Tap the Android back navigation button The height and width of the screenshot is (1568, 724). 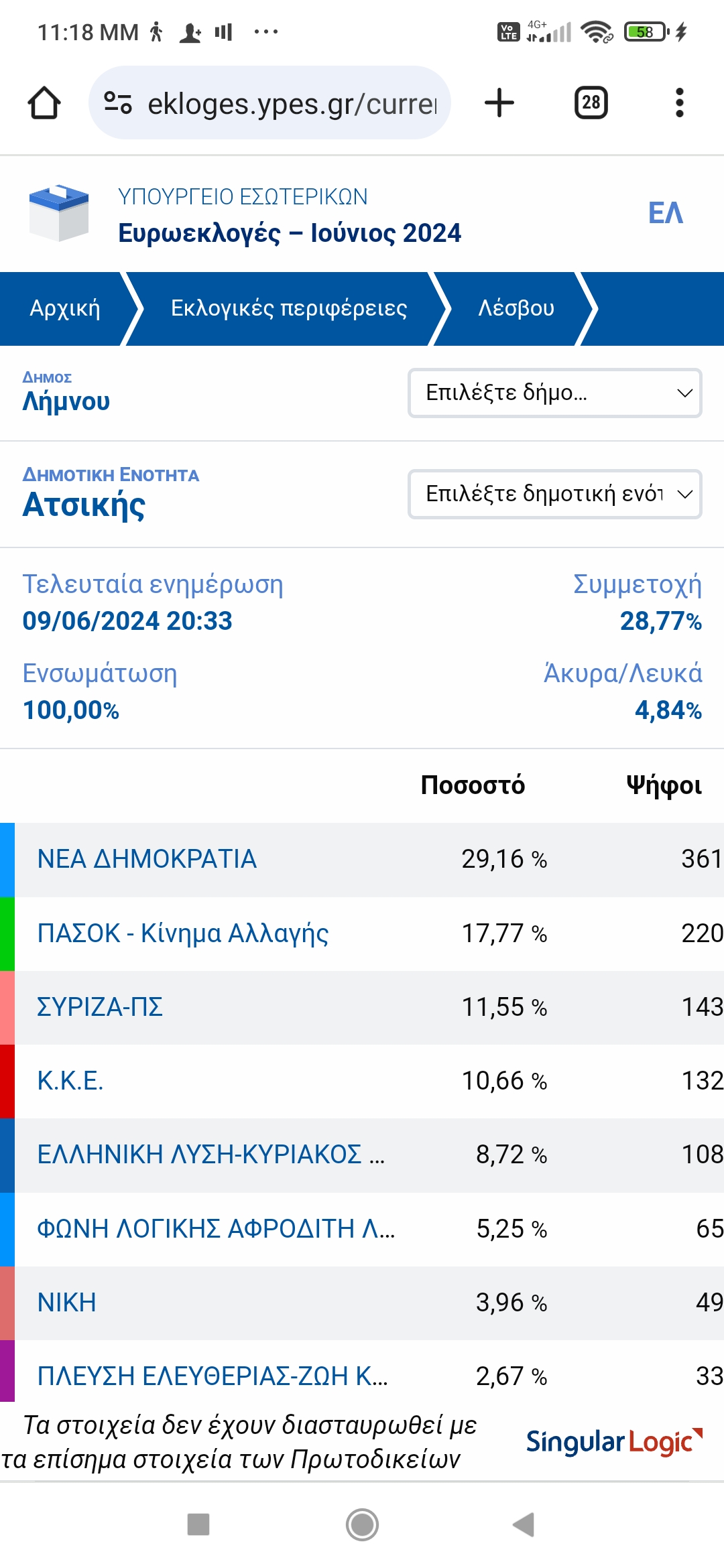(x=524, y=1524)
